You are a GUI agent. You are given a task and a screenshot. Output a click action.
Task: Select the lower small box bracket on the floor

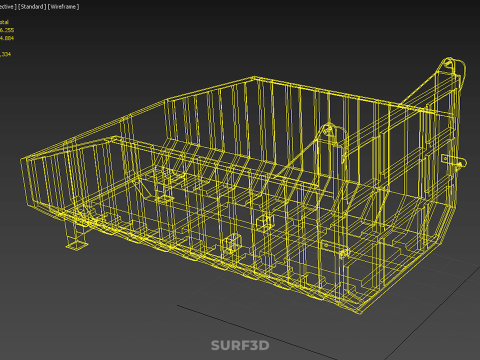(x=232, y=242)
